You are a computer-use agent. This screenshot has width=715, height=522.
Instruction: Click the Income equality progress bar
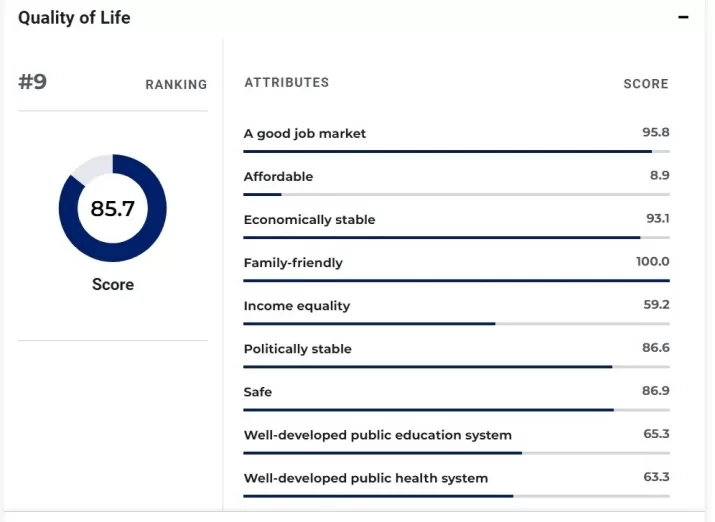(x=456, y=323)
